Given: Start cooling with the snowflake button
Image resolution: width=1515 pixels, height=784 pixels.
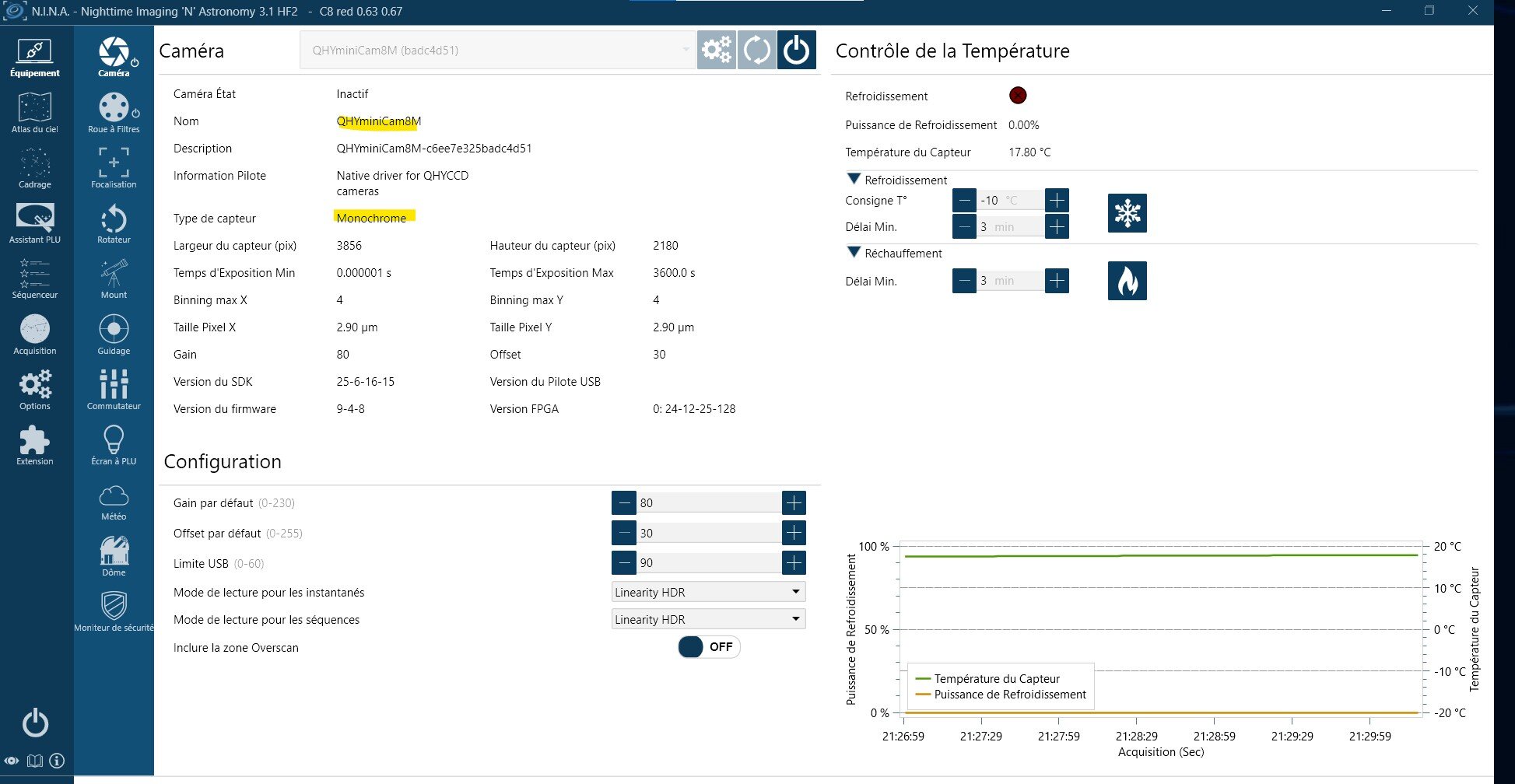Looking at the screenshot, I should point(1127,213).
